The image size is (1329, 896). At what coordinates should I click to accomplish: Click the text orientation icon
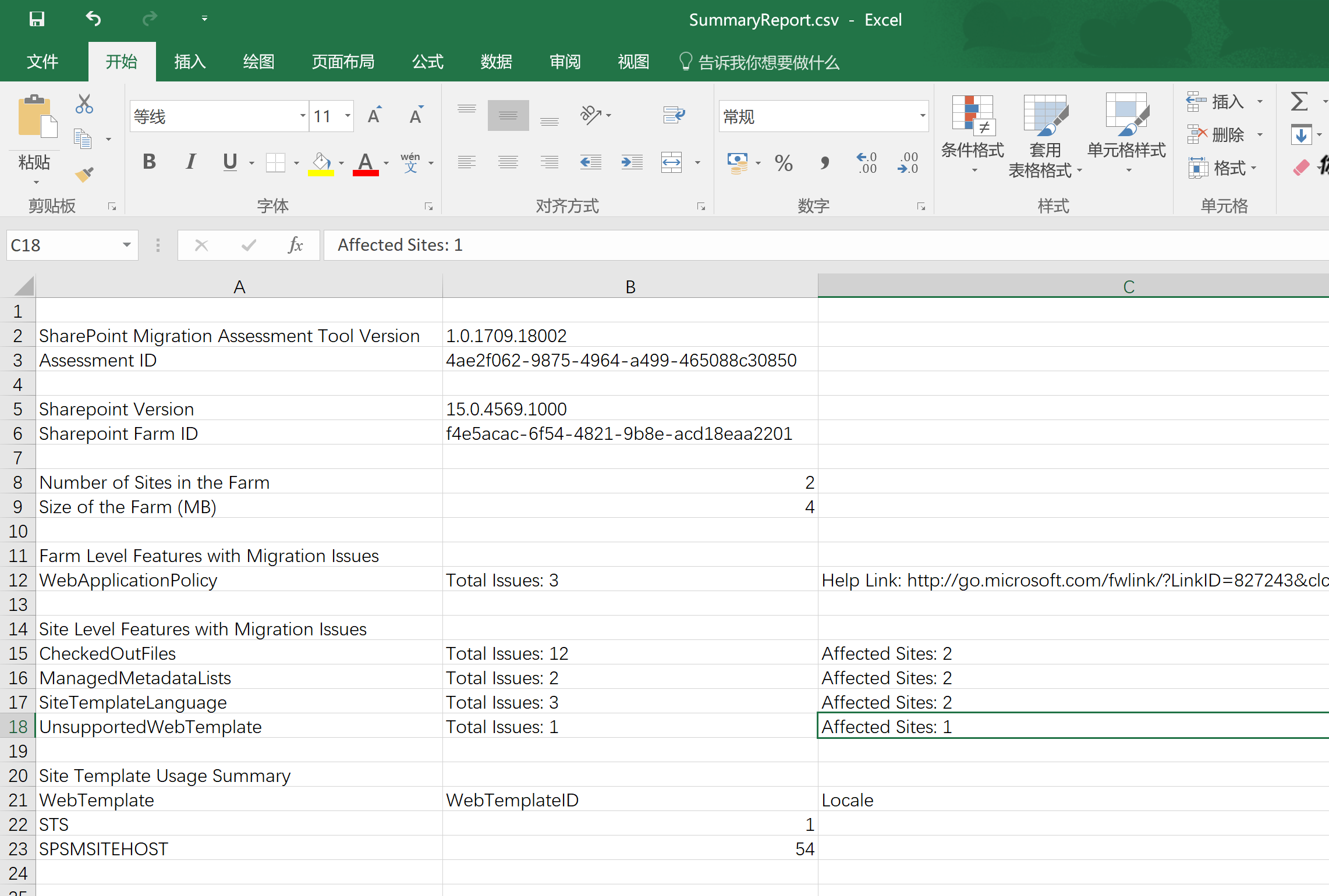pos(591,115)
